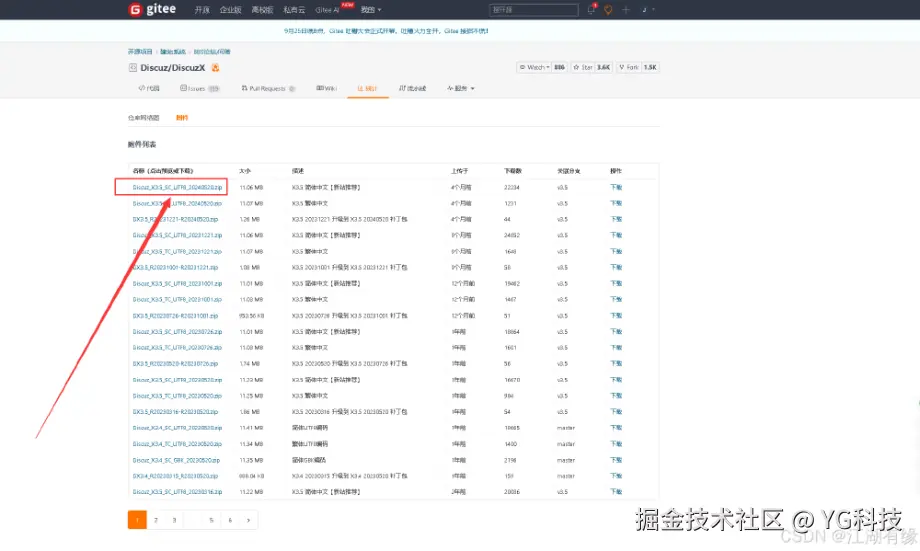
Task: Expand the 我的 dropdown in the header
Action: 371,10
